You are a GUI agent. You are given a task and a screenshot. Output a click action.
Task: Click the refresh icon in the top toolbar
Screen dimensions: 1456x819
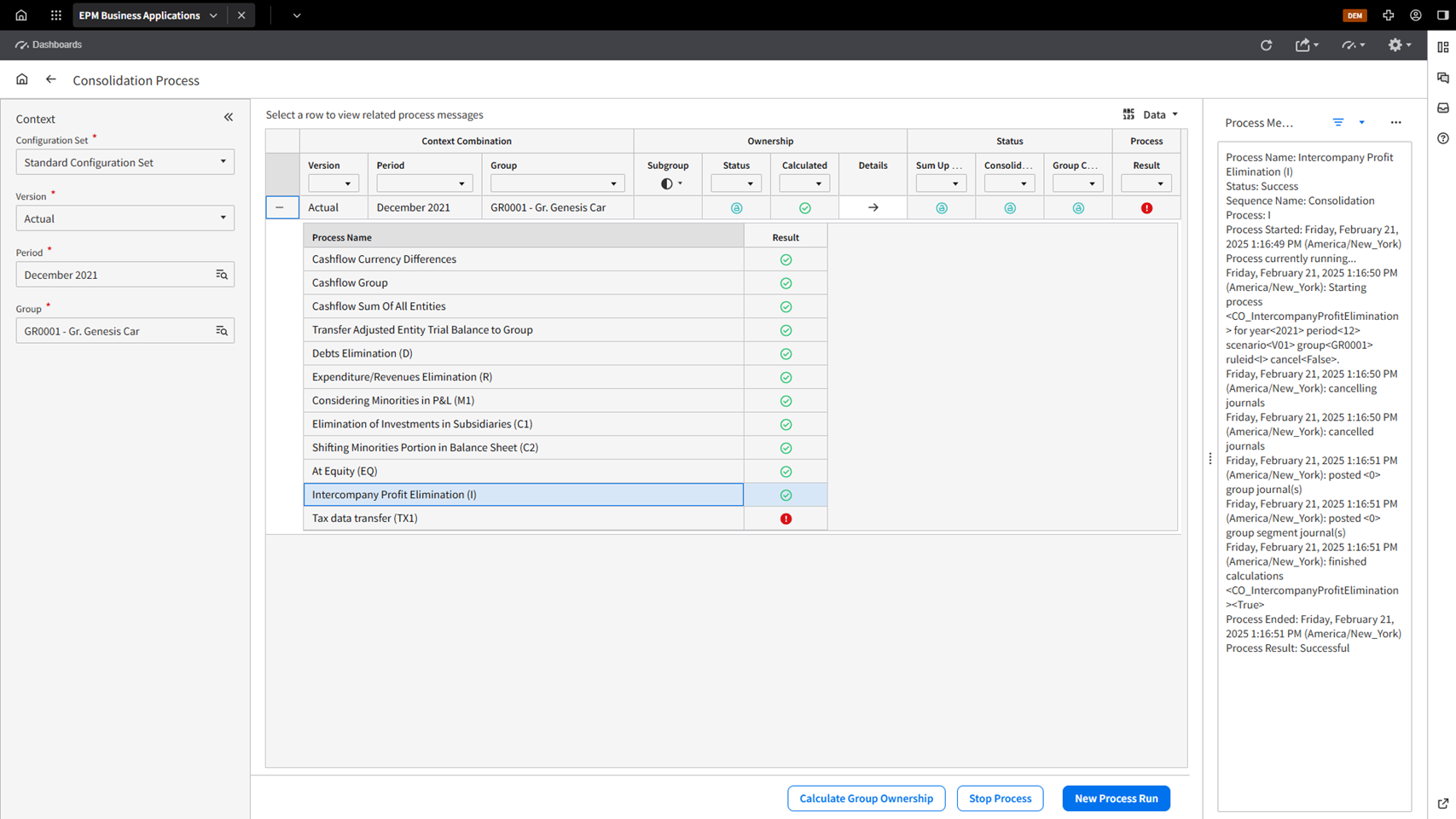(x=1266, y=45)
